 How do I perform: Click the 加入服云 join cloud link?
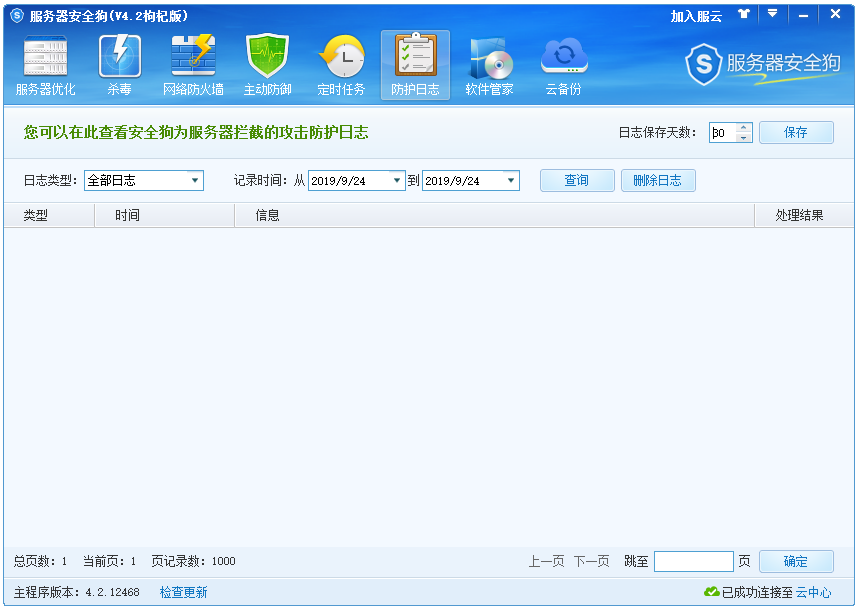click(x=696, y=16)
